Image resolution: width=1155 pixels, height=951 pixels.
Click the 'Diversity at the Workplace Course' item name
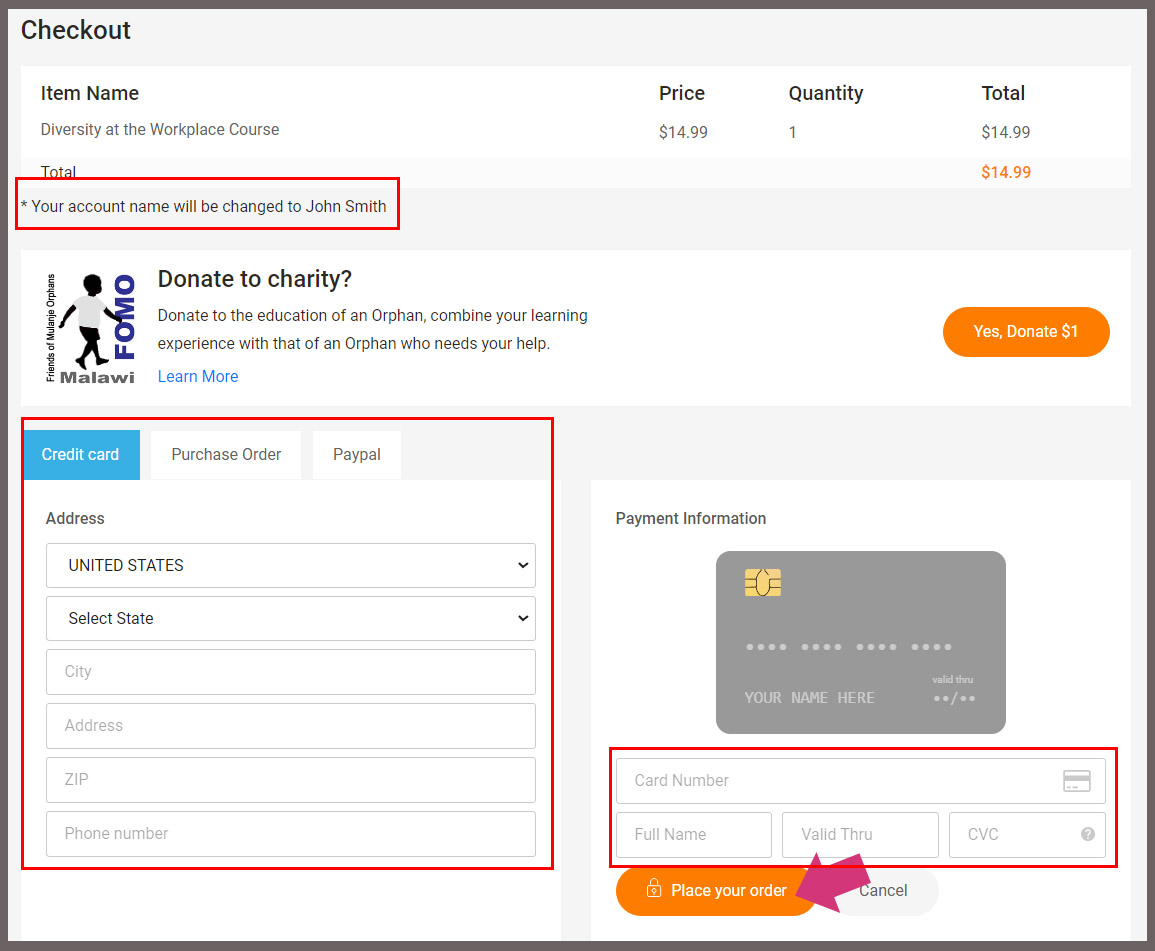160,130
